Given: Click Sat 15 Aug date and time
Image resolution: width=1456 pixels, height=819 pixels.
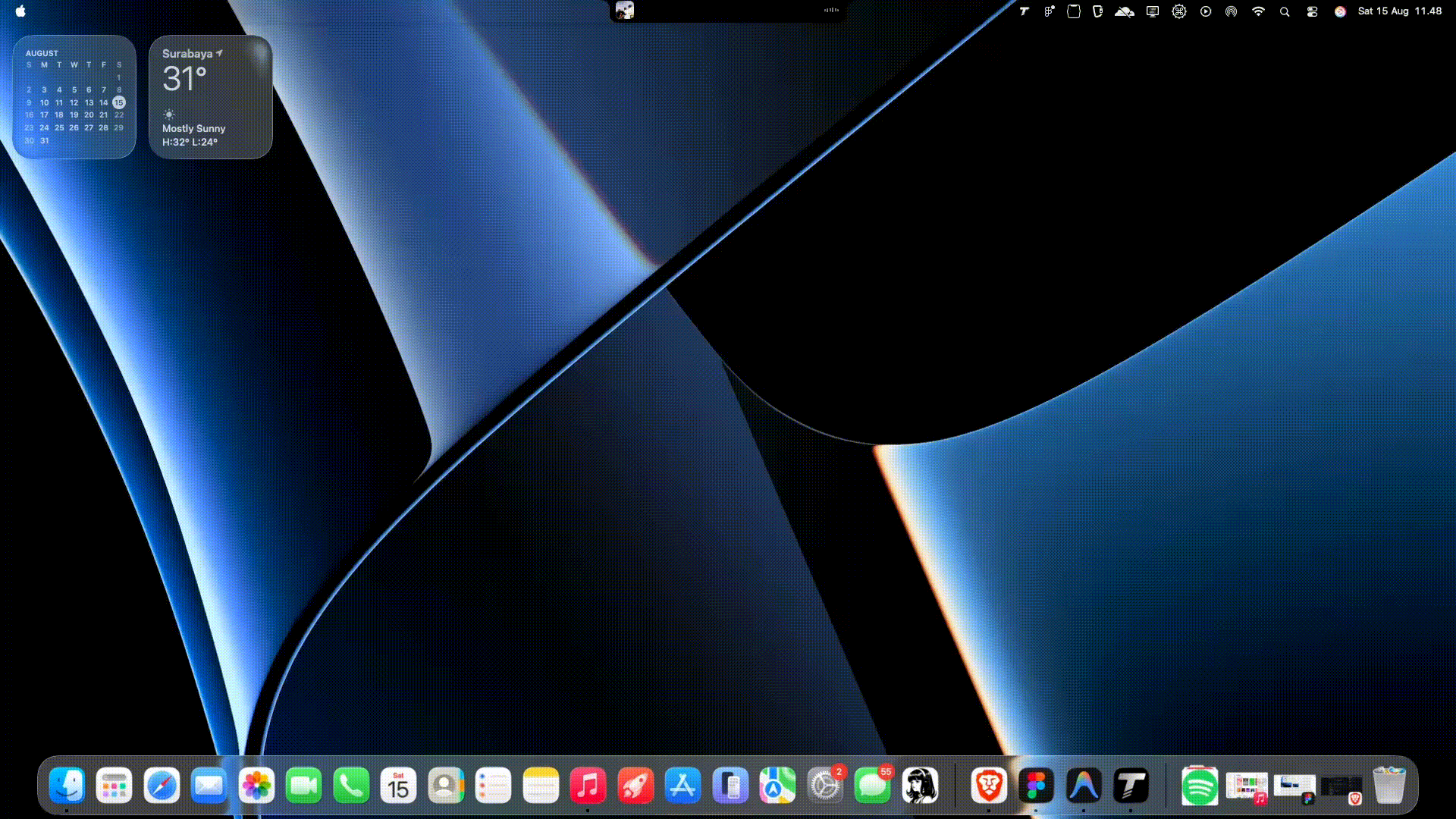Looking at the screenshot, I should 1400,11.
